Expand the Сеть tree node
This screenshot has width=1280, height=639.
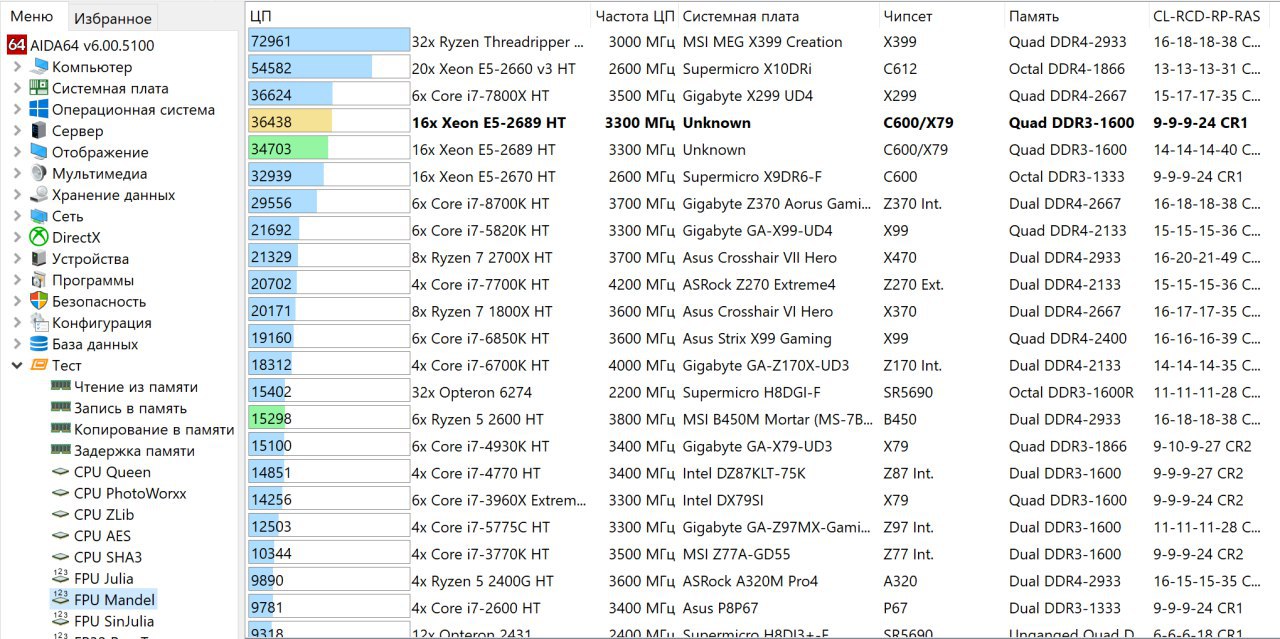[17, 216]
